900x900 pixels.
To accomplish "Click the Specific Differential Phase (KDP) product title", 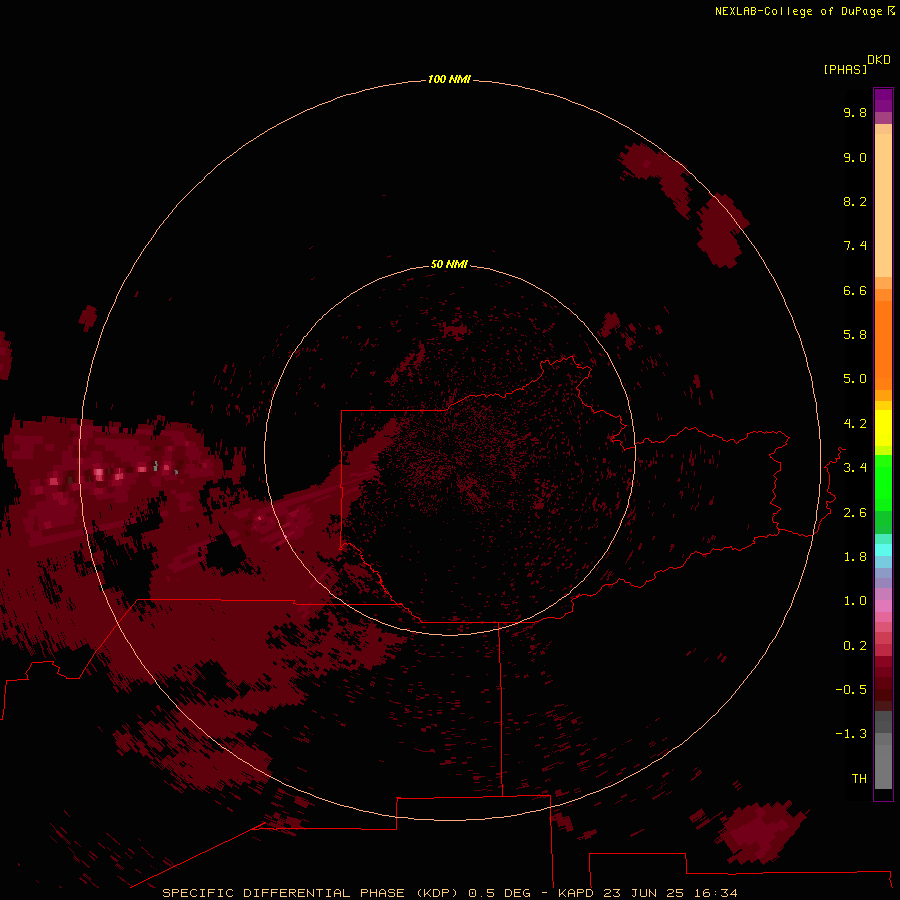I will click(310, 893).
